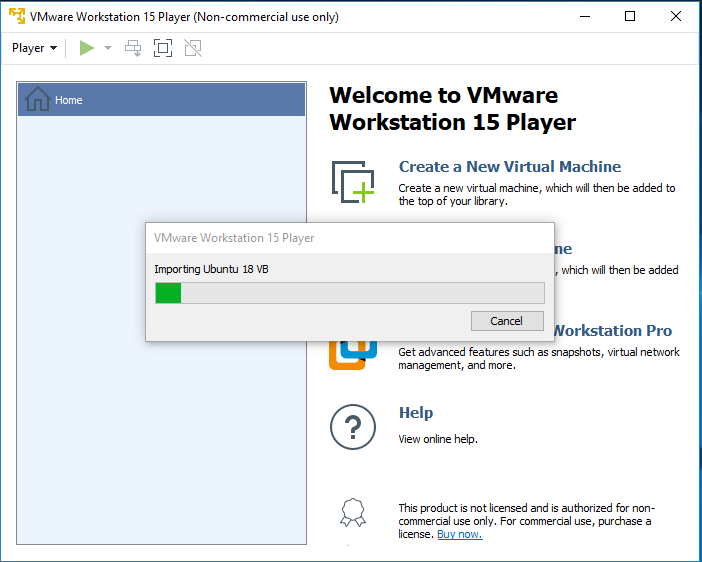
Task: Close the VMware Player window
Action: tap(676, 17)
